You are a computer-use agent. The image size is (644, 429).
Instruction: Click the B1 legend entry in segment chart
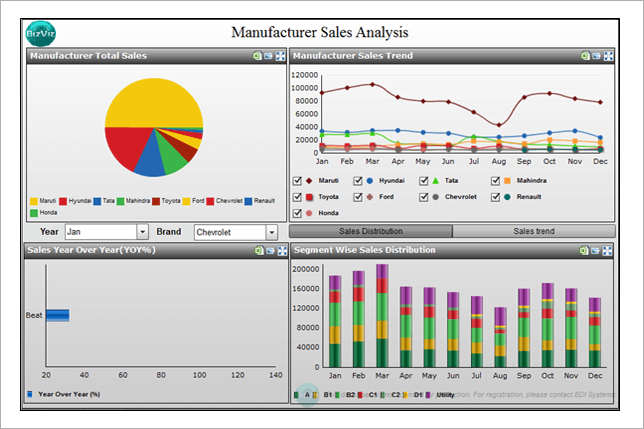(323, 395)
